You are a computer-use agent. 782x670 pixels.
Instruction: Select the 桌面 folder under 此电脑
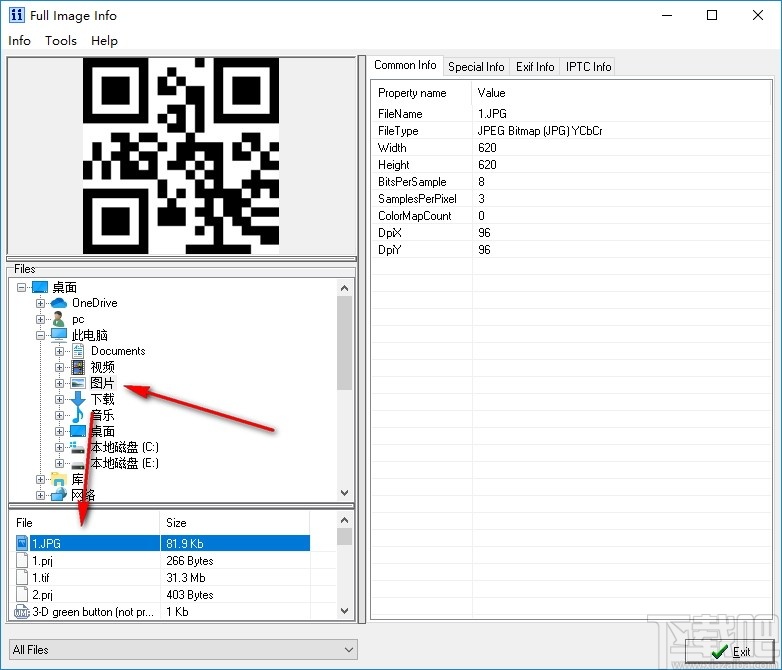pyautogui.click(x=103, y=431)
